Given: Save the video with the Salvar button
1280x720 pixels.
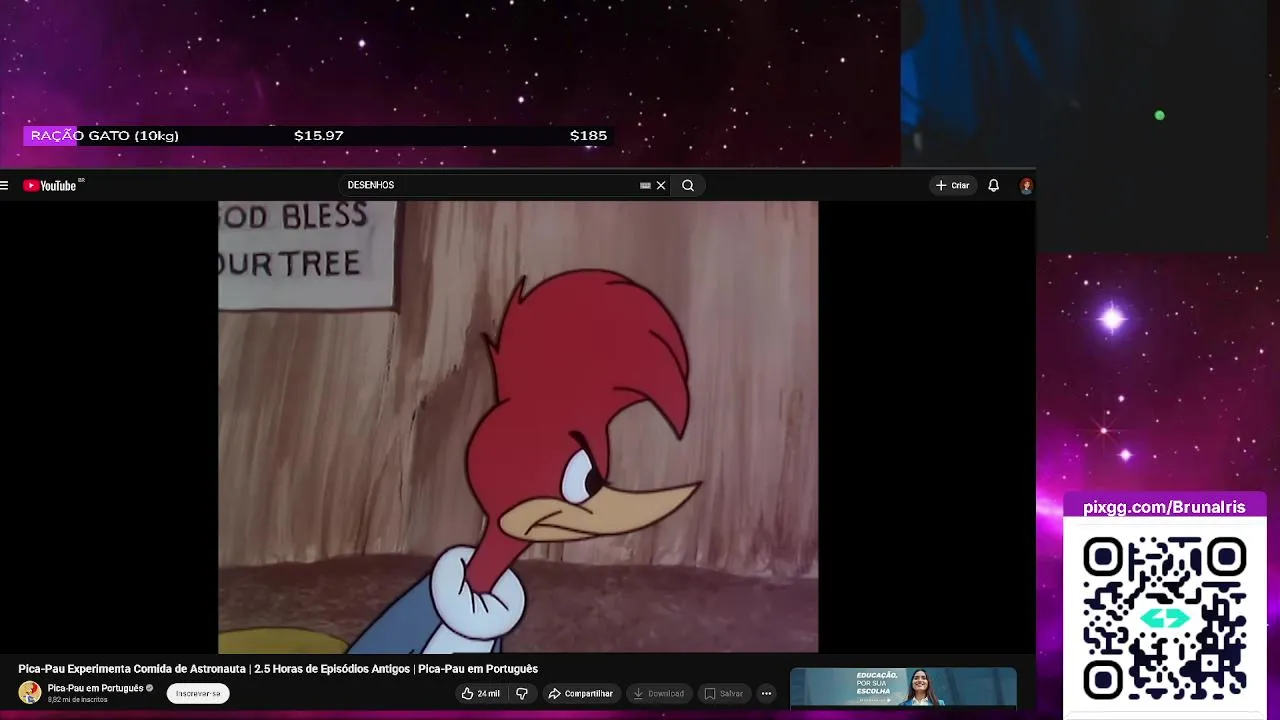Looking at the screenshot, I should pos(723,693).
